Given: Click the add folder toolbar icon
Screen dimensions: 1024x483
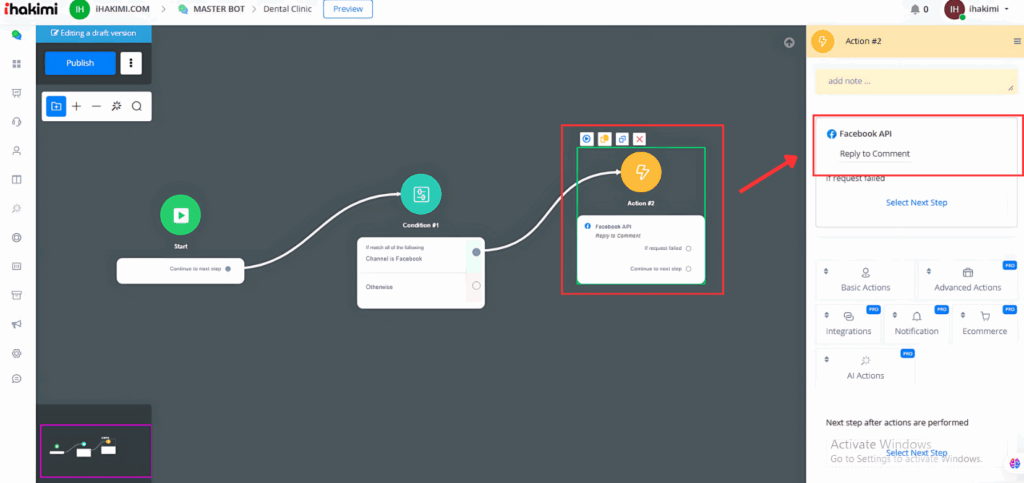Looking at the screenshot, I should click(x=56, y=106).
